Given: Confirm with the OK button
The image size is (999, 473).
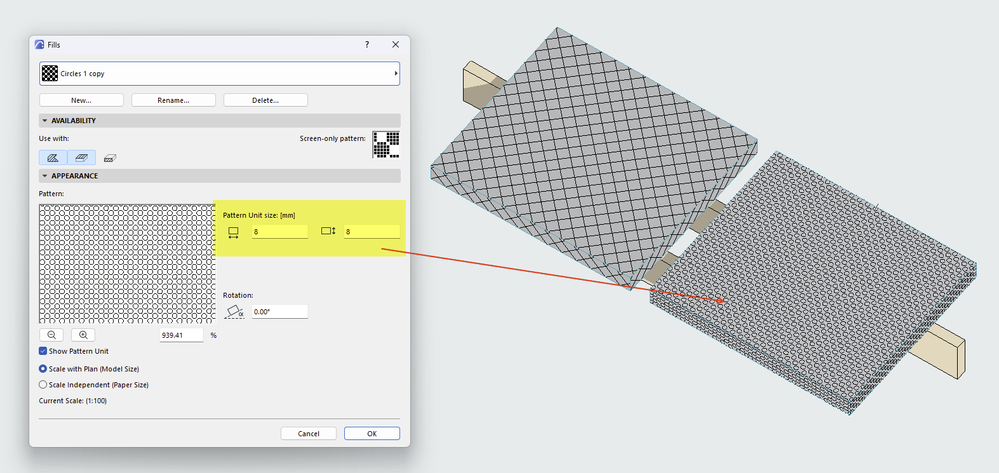Looking at the screenshot, I should pos(372,433).
